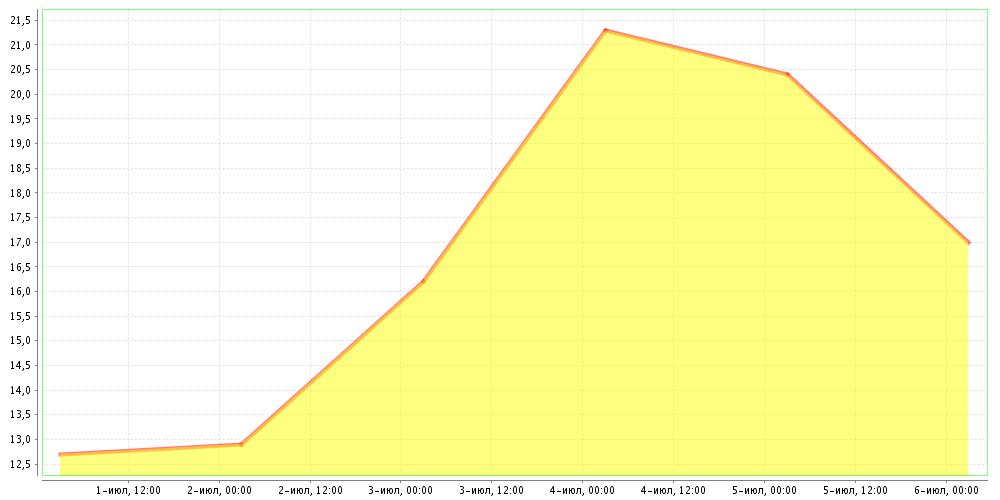
Task: Click the y-axis label 15,5
Action: pyautogui.click(x=21, y=316)
